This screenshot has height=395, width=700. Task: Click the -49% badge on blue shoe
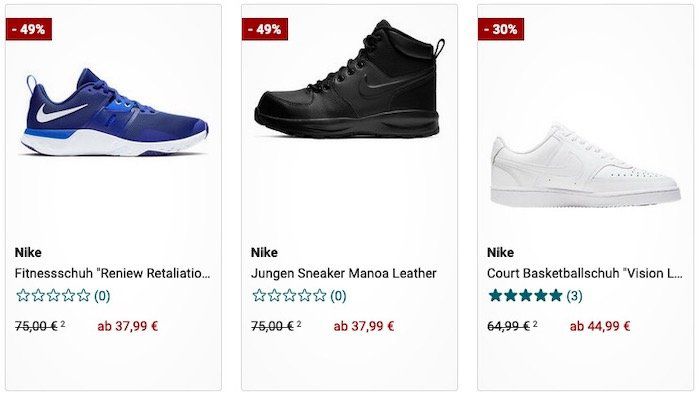click(29, 29)
